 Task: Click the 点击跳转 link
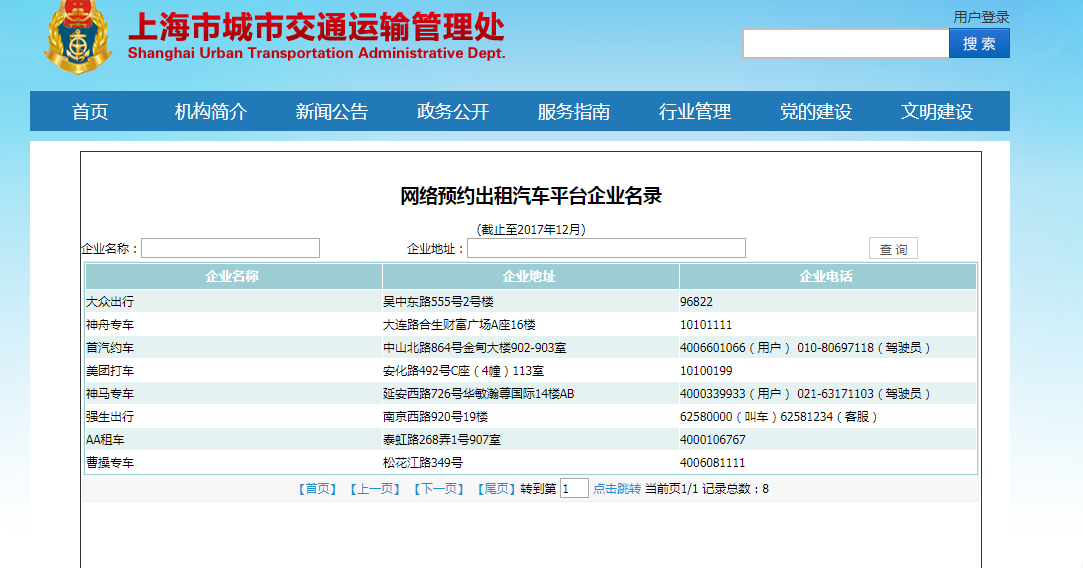617,489
